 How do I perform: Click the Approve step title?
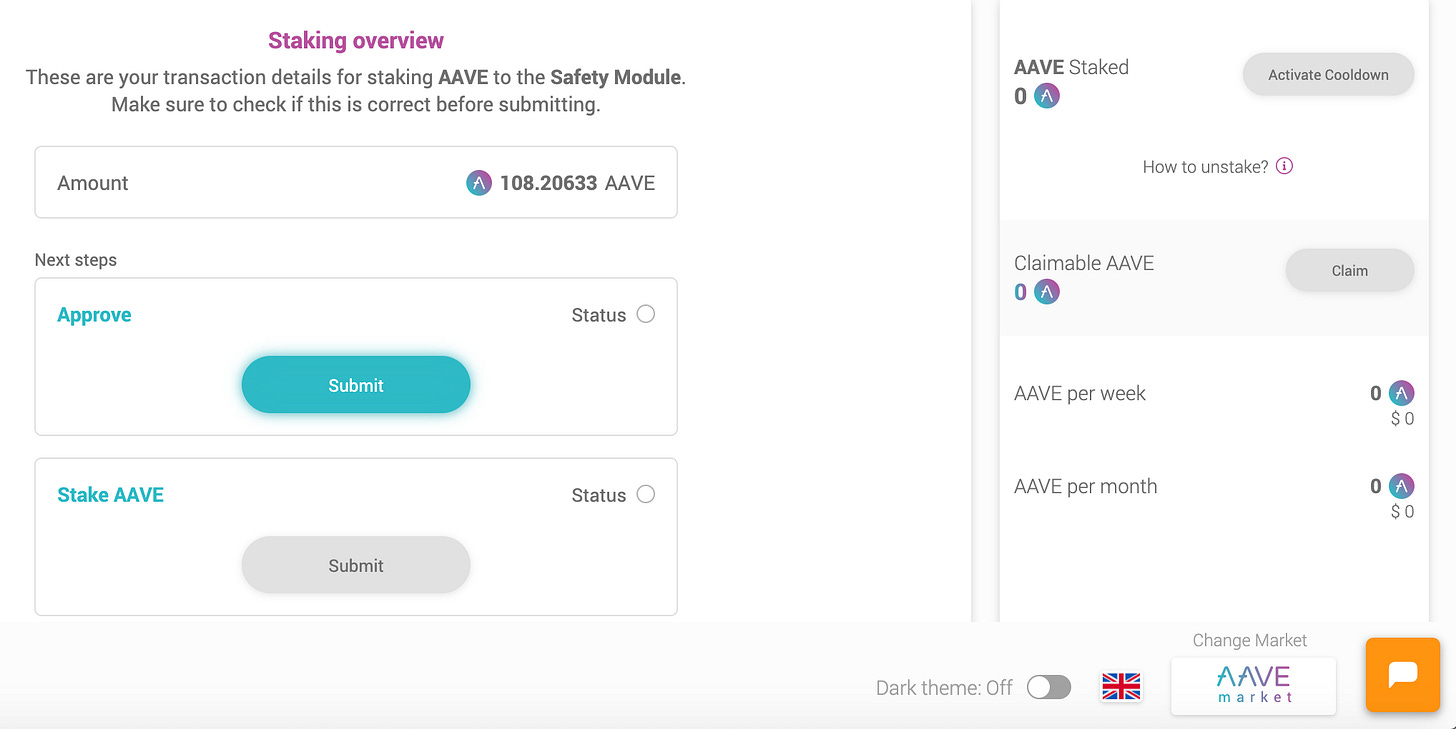94,315
